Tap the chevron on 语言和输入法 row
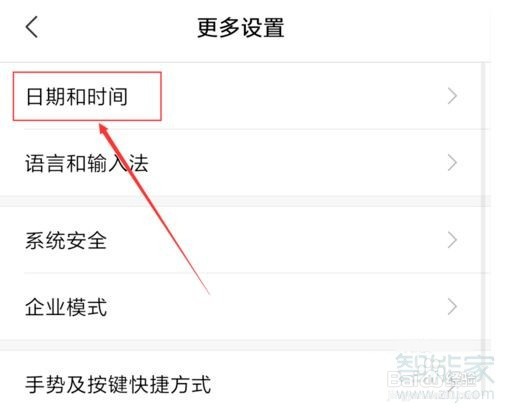Screen dimensions: 505x413 point(452,163)
